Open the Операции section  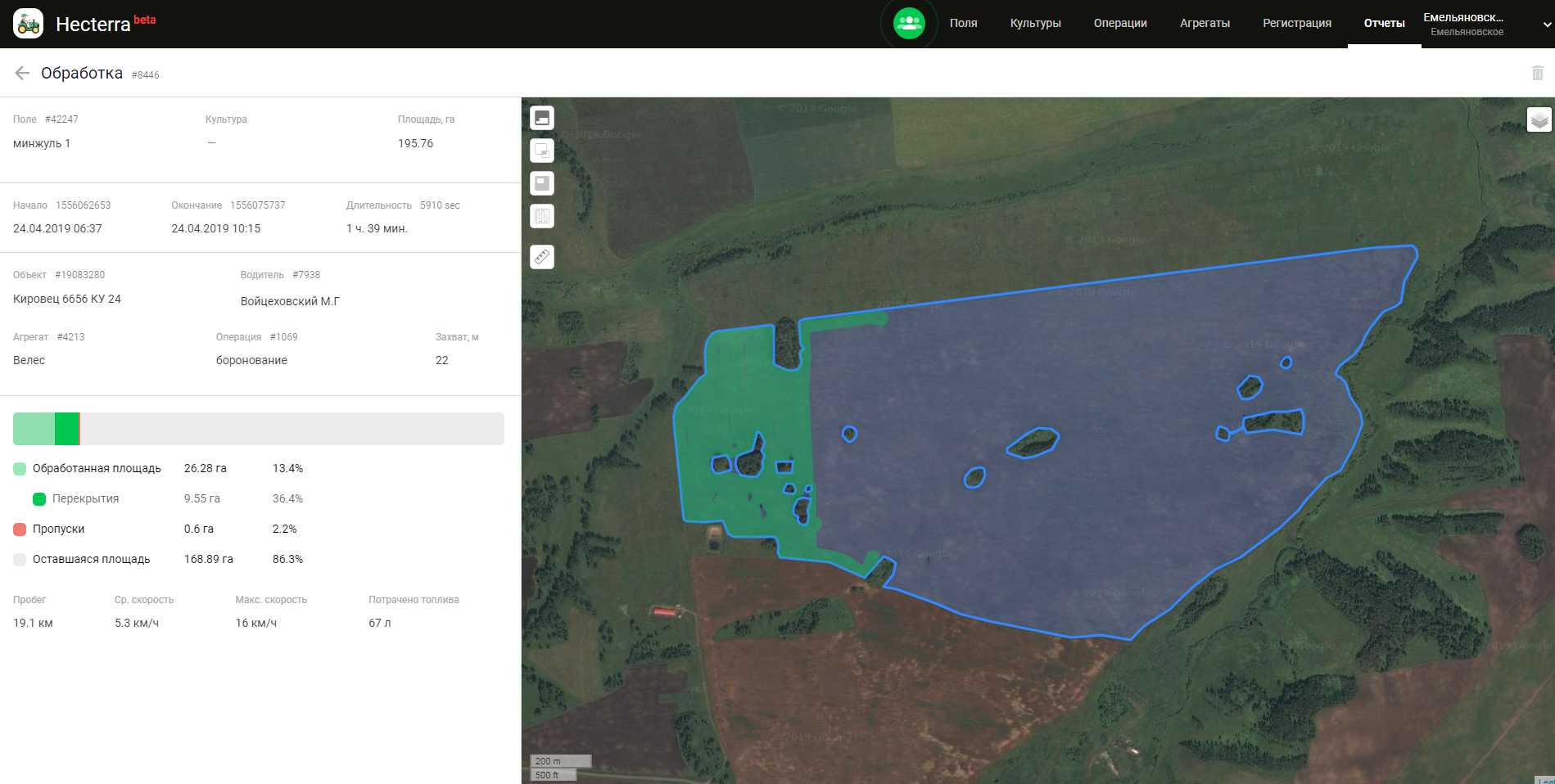(1119, 23)
